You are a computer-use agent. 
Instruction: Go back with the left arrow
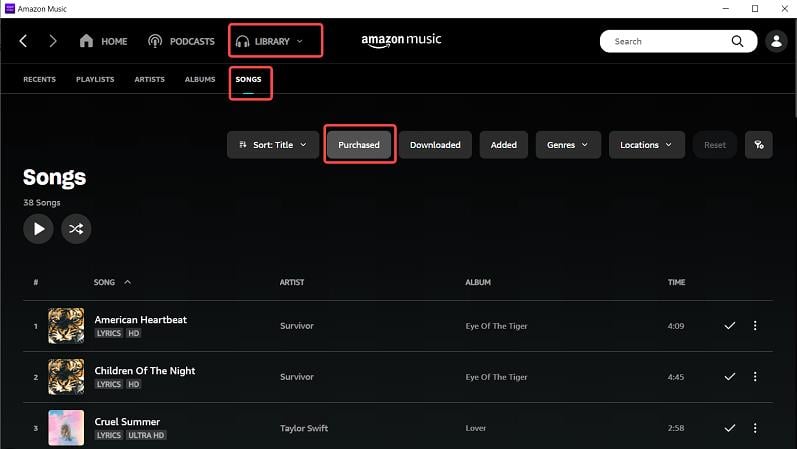[x=23, y=41]
